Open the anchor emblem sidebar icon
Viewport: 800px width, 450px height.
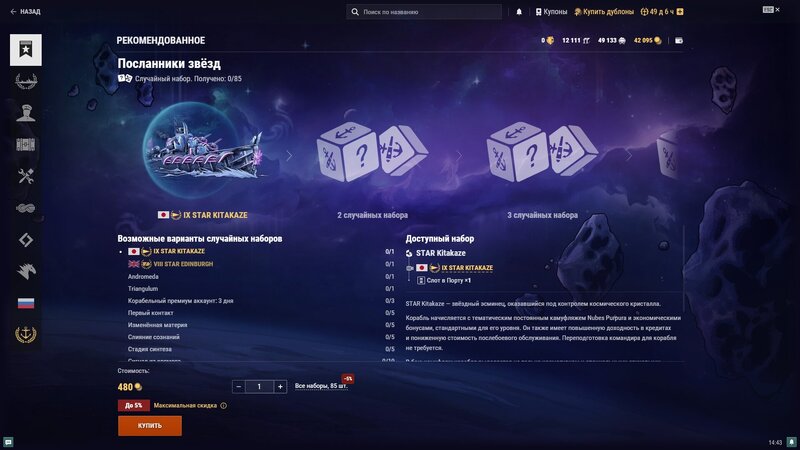(26, 334)
